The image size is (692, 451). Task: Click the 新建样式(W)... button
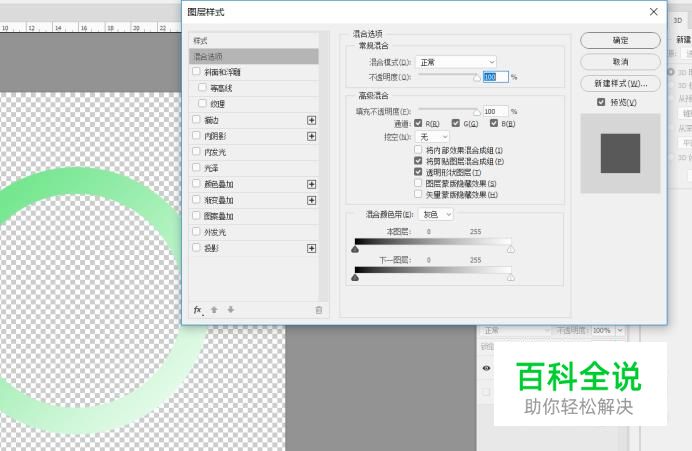tap(620, 83)
